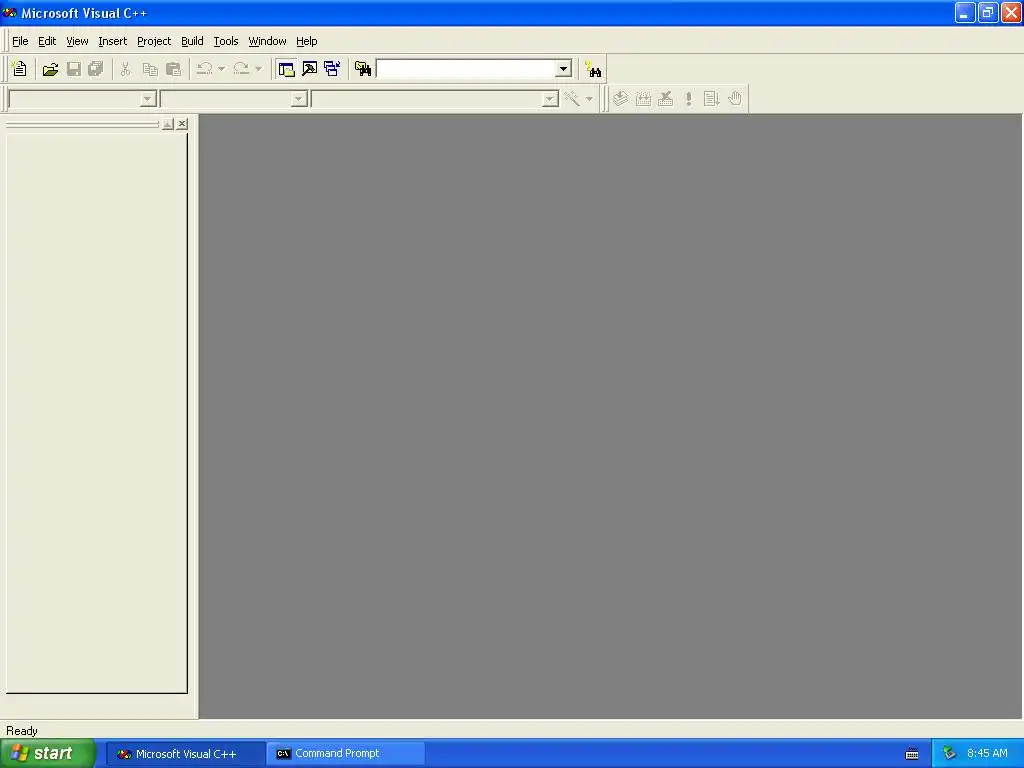Click the Copy icon in toolbar
Screen dimensions: 1024x768
[150, 69]
